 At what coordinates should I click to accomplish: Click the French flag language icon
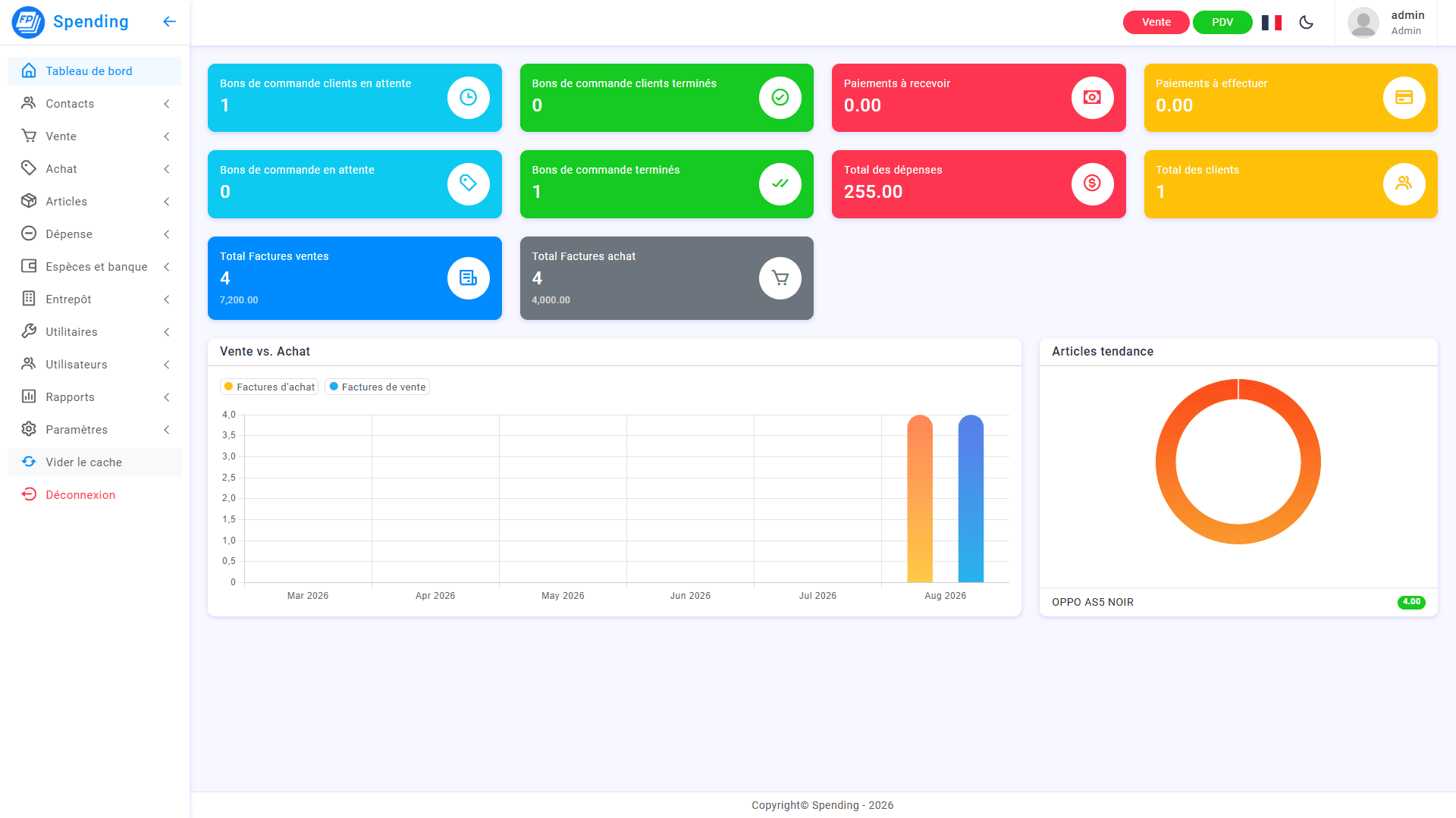(x=1272, y=23)
